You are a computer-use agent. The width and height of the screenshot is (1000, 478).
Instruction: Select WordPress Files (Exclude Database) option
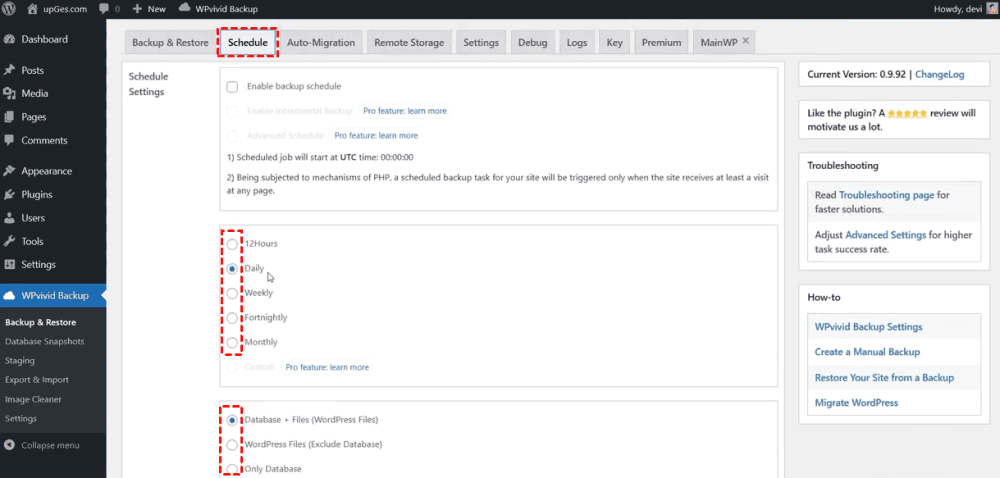tap(232, 444)
